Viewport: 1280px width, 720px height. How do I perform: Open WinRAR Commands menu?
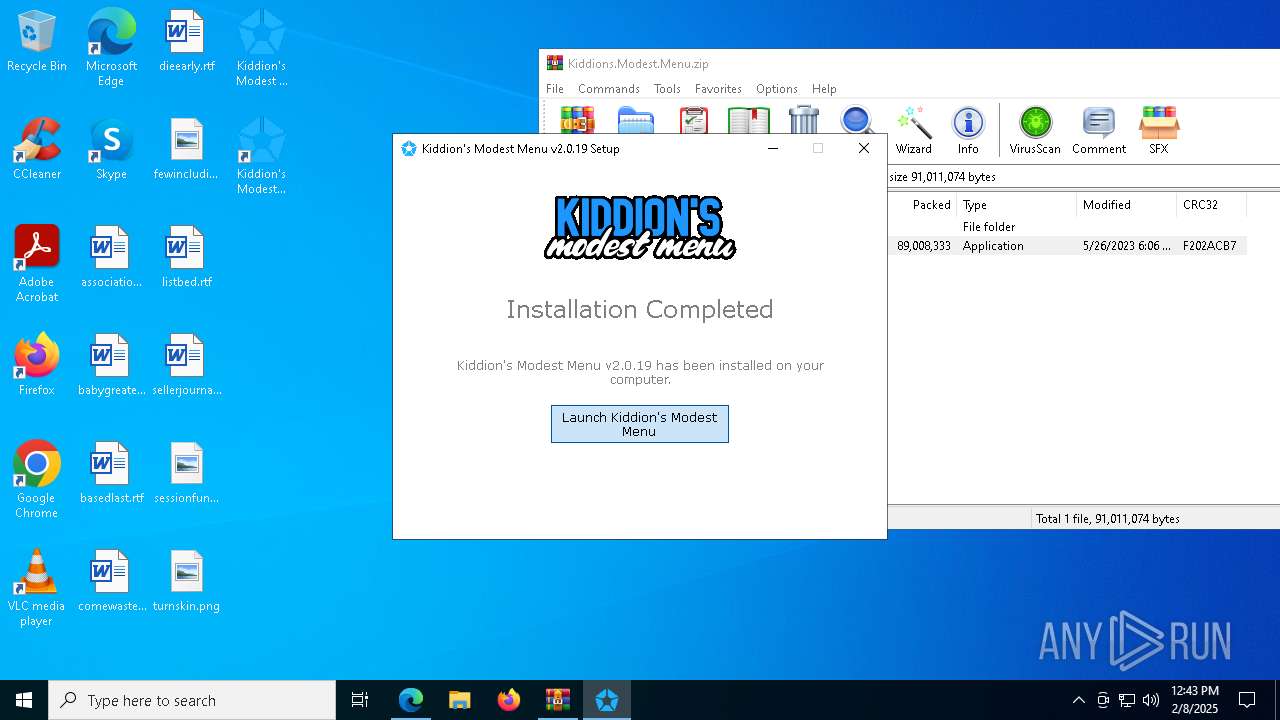pos(608,89)
